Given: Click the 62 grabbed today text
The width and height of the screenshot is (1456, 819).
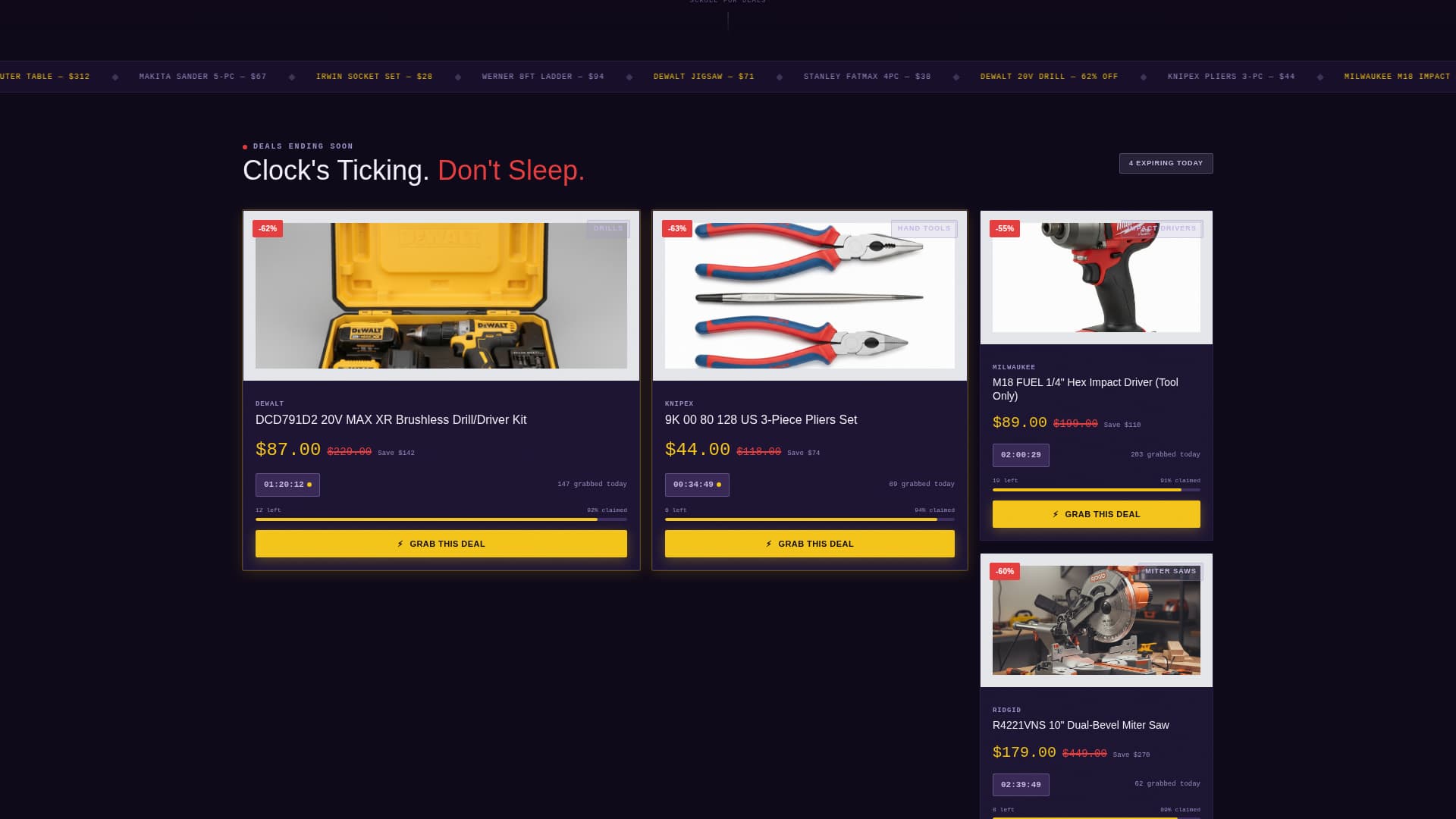Looking at the screenshot, I should click(x=1167, y=783).
